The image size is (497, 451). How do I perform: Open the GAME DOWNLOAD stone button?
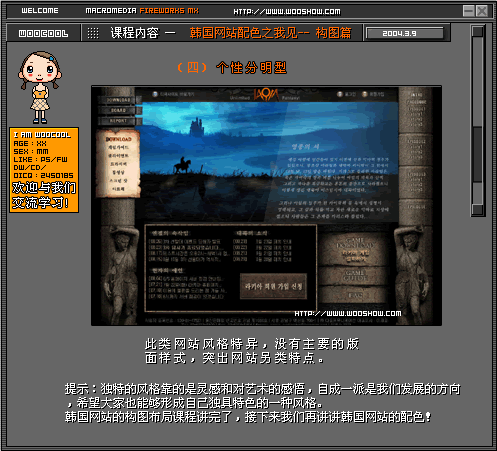click(x=355, y=249)
